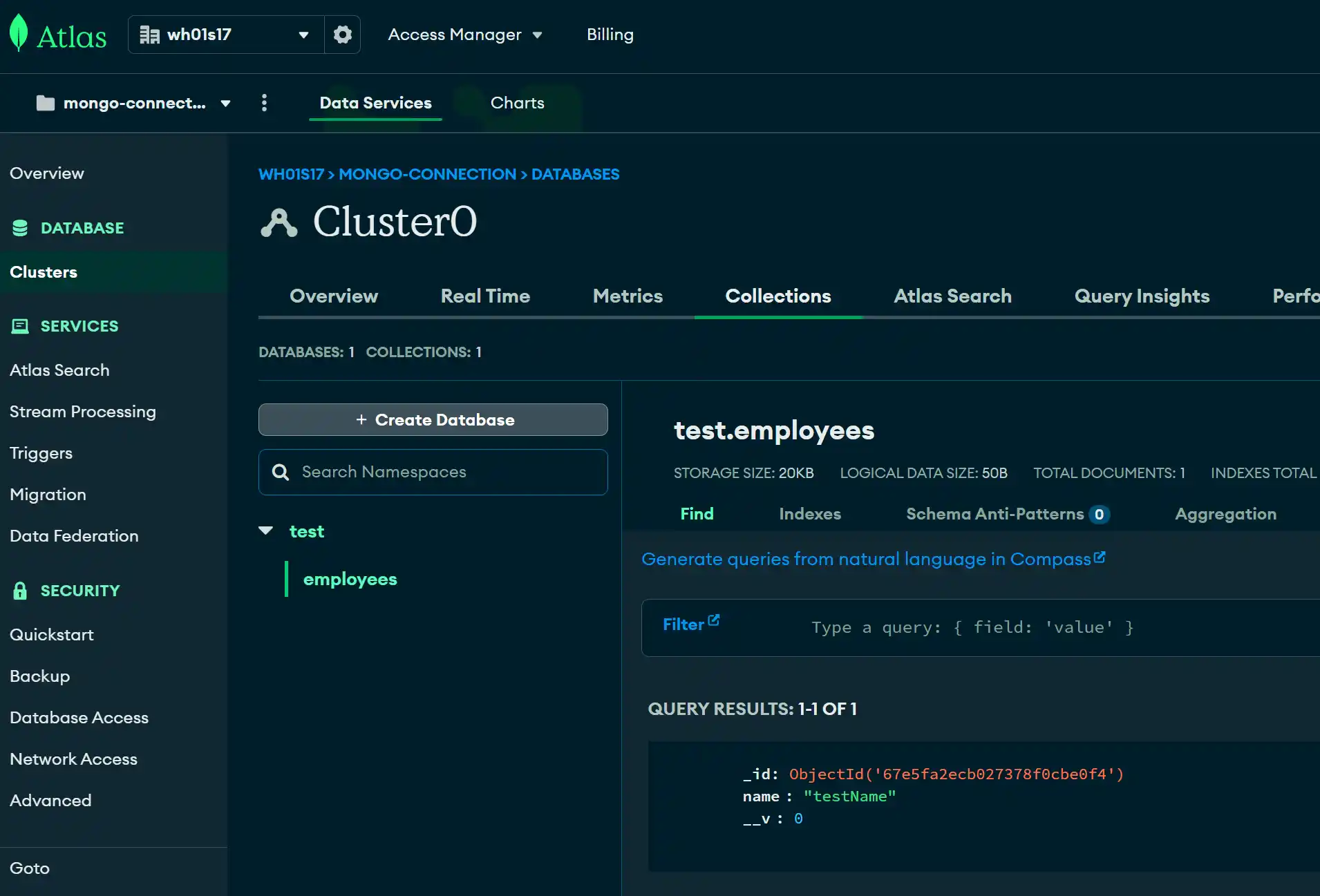The width and height of the screenshot is (1320, 896).
Task: Click the Schema Anti-Patterns count badge 0
Action: point(1099,514)
